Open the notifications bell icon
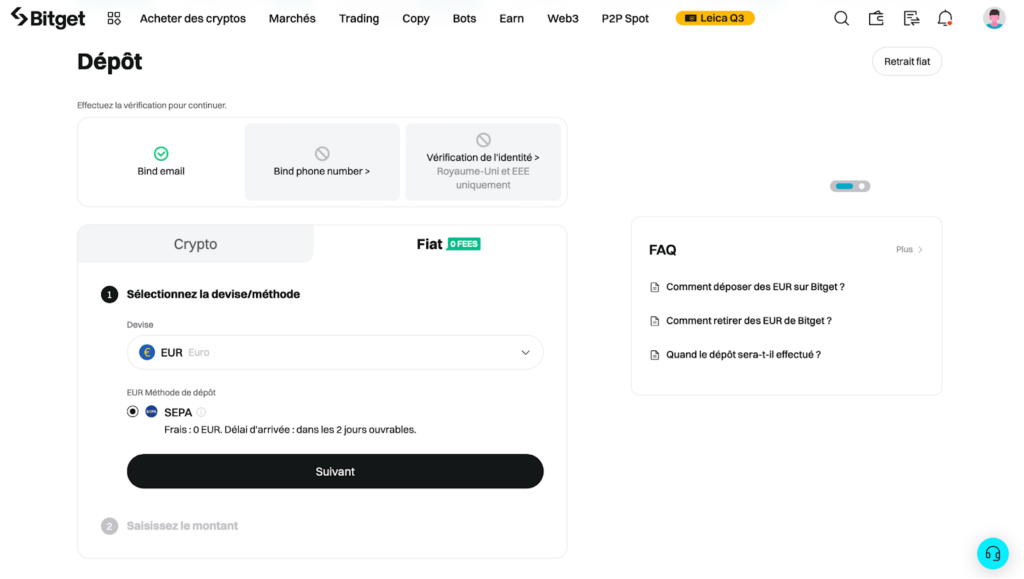1024x579 pixels. pyautogui.click(x=944, y=17)
